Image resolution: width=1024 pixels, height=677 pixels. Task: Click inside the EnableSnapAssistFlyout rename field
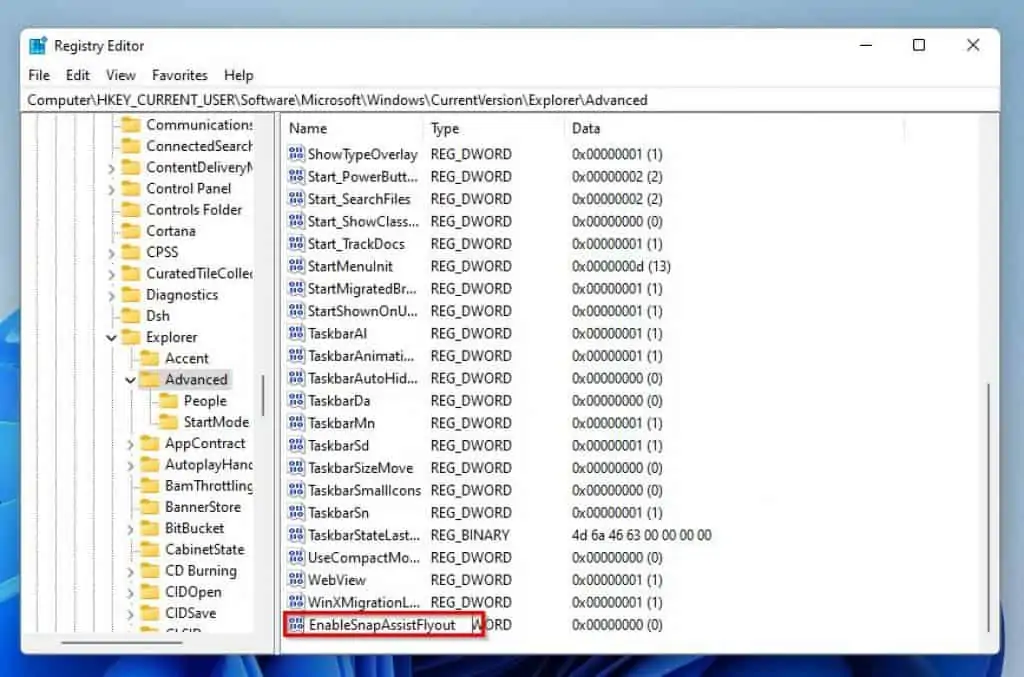390,624
